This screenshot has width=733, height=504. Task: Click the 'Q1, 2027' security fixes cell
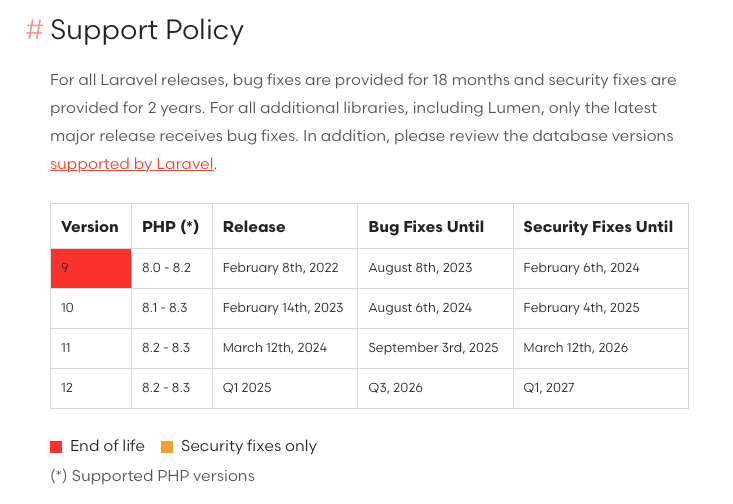[549, 388]
